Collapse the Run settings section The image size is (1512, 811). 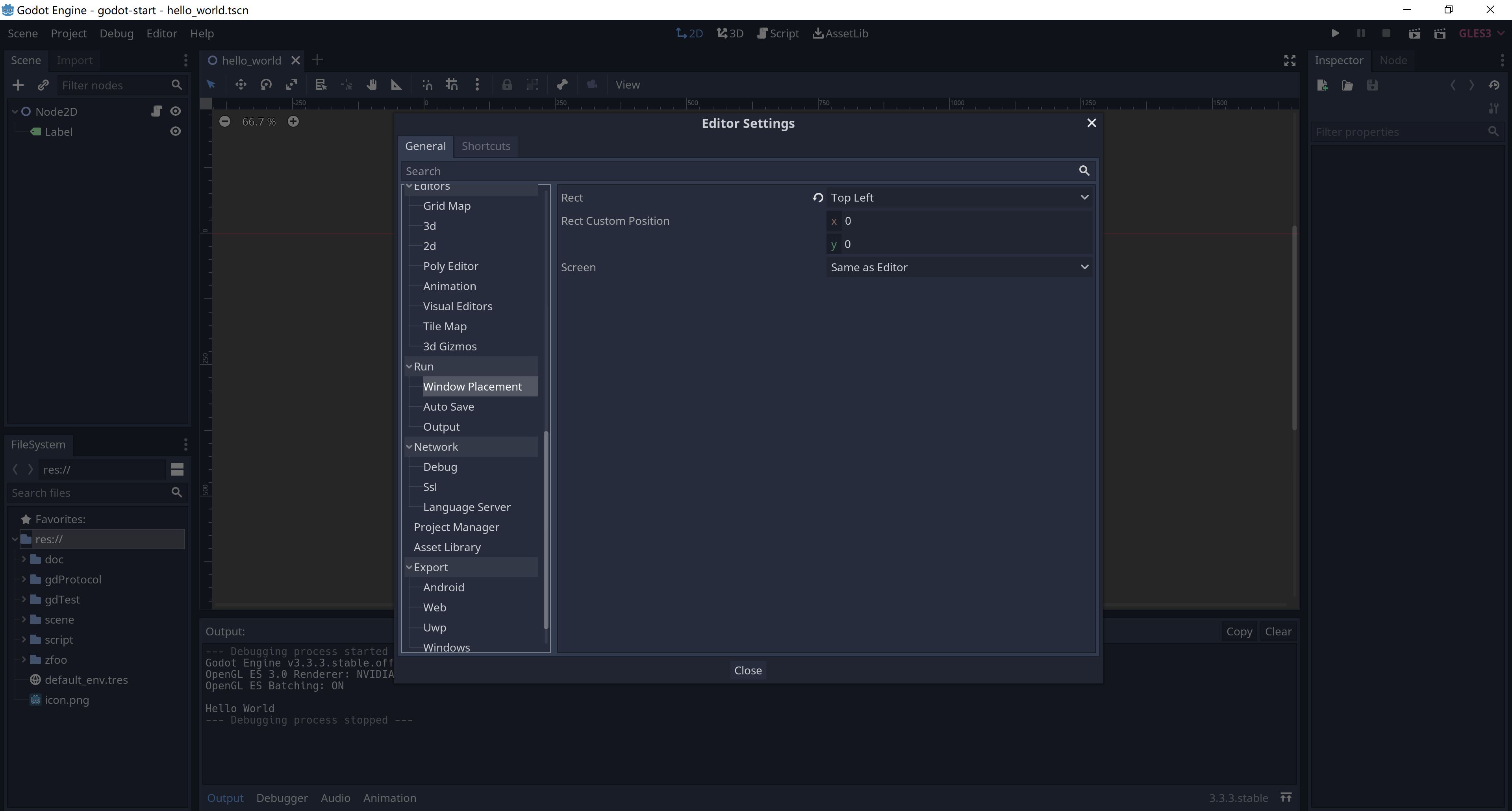point(409,366)
